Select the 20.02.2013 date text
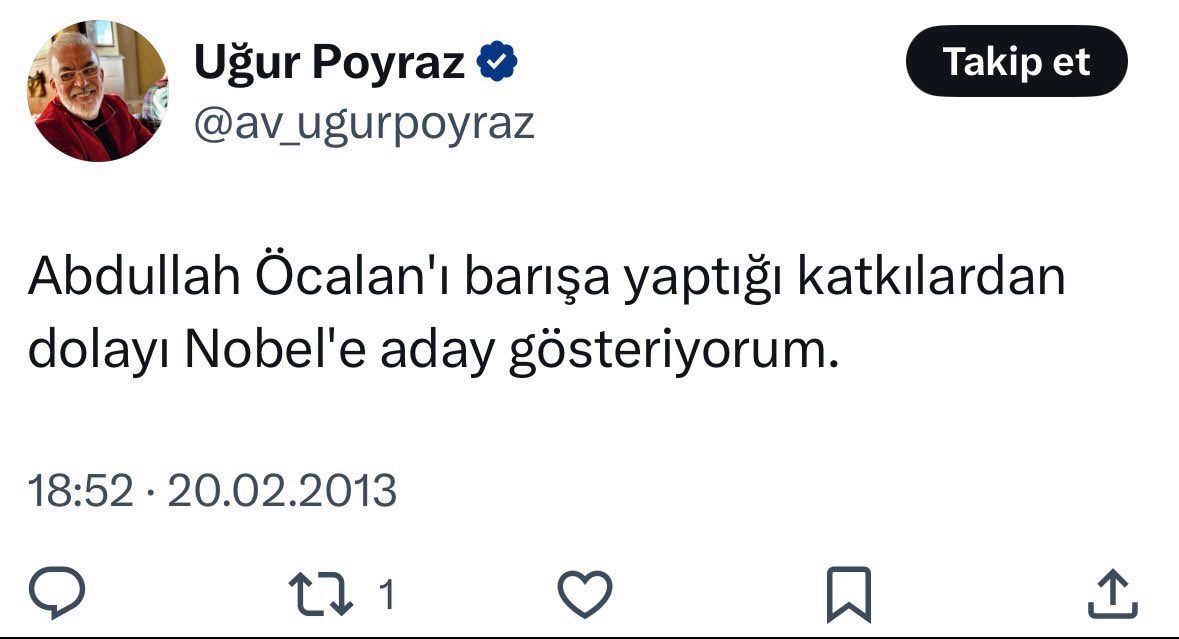 (282, 491)
